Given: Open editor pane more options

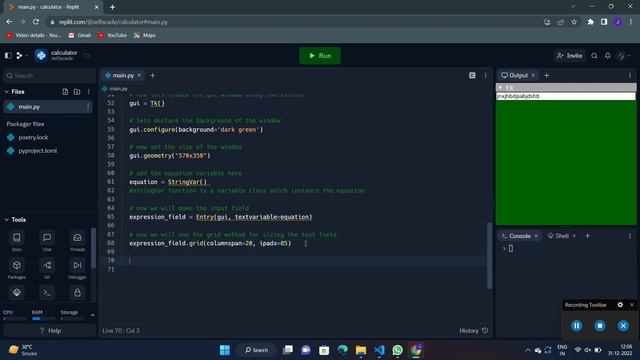Looking at the screenshot, I should click(485, 76).
